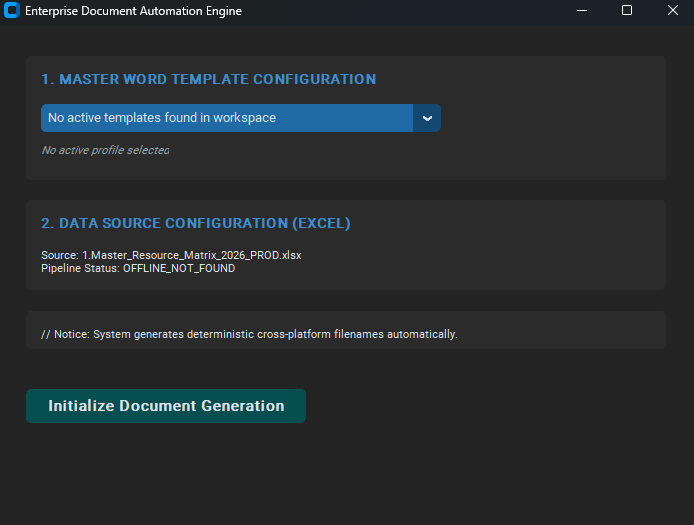Open the template dropdown arrow

(427, 118)
